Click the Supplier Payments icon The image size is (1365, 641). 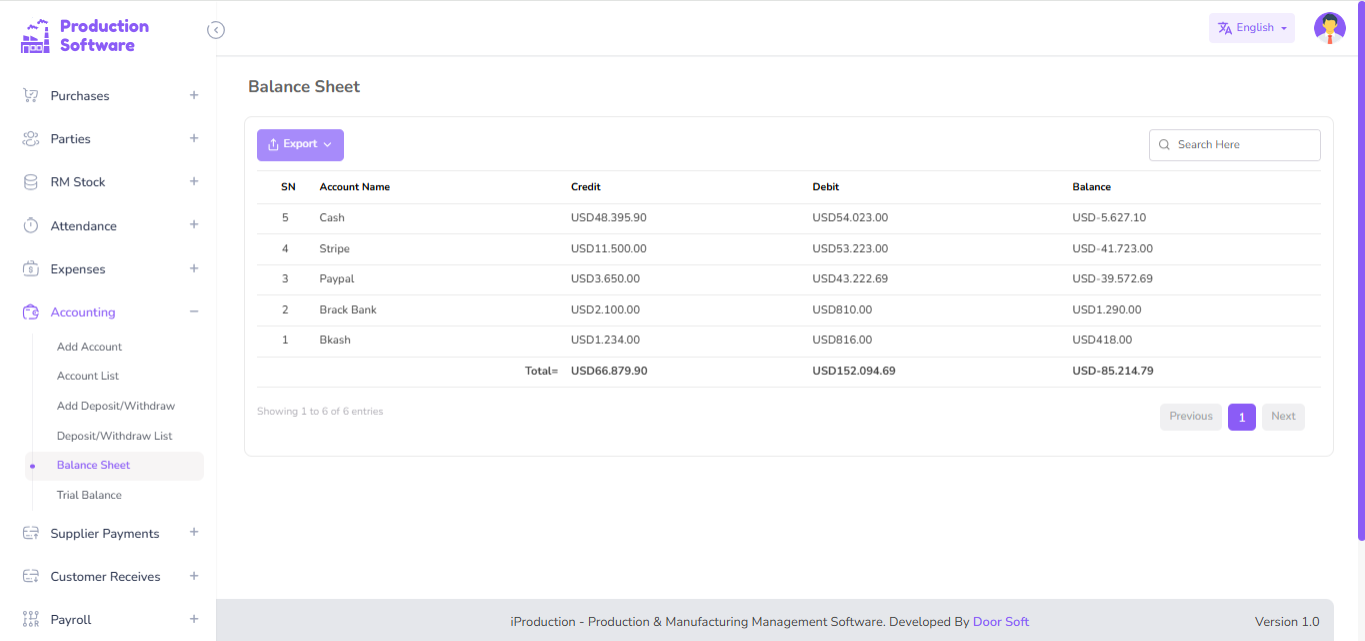(29, 533)
